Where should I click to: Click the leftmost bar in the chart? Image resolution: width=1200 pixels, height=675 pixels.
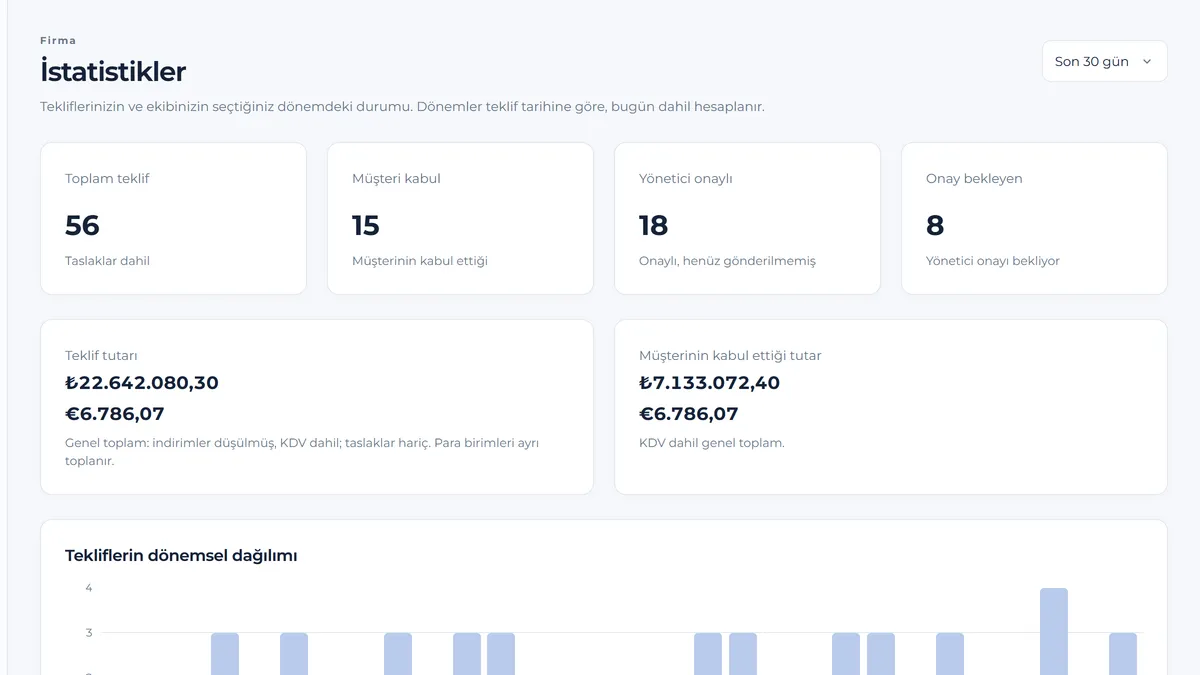point(225,654)
